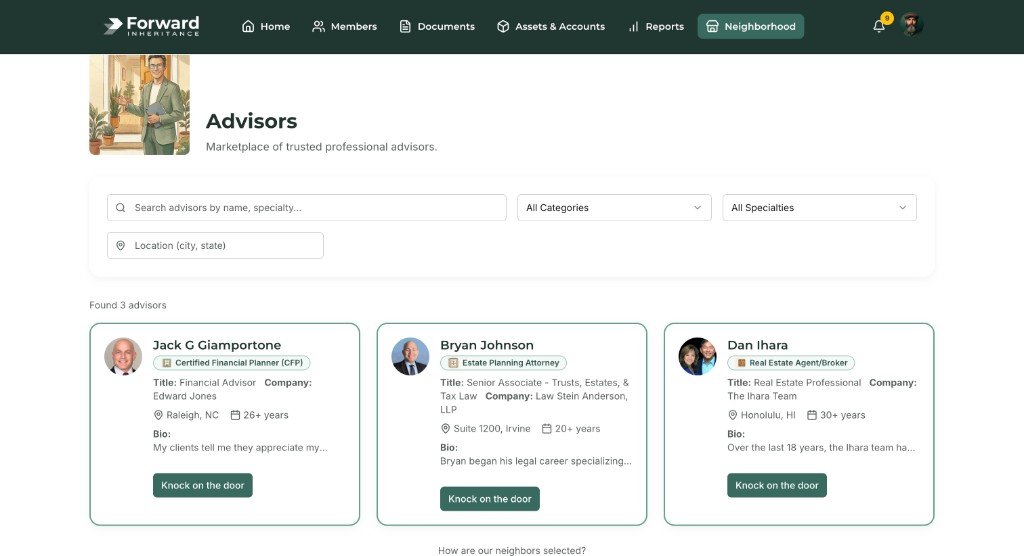Navigate to Assets & Accounts
The height and width of the screenshot is (556, 1024).
(x=551, y=27)
